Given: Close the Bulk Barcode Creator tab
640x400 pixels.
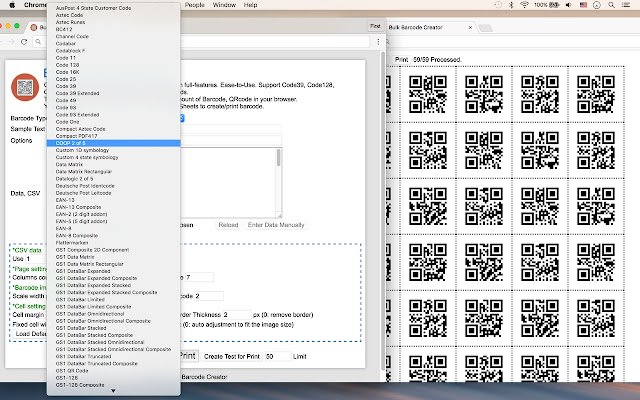Looking at the screenshot, I should pyautogui.click(x=470, y=27).
